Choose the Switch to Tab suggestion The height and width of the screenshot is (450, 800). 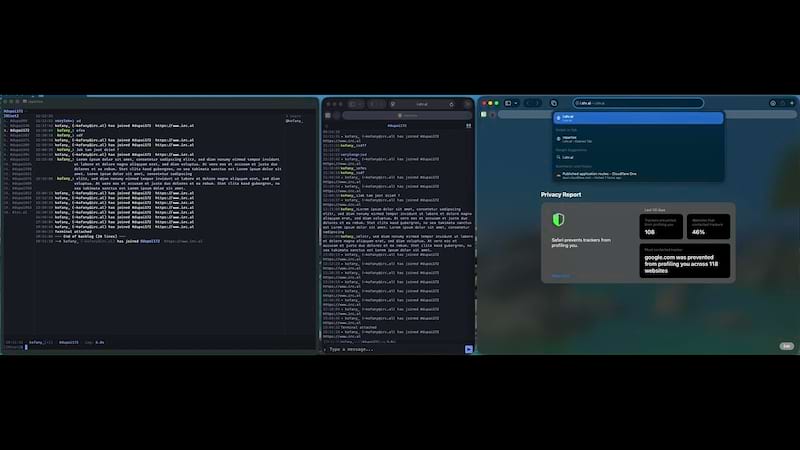tap(637, 140)
